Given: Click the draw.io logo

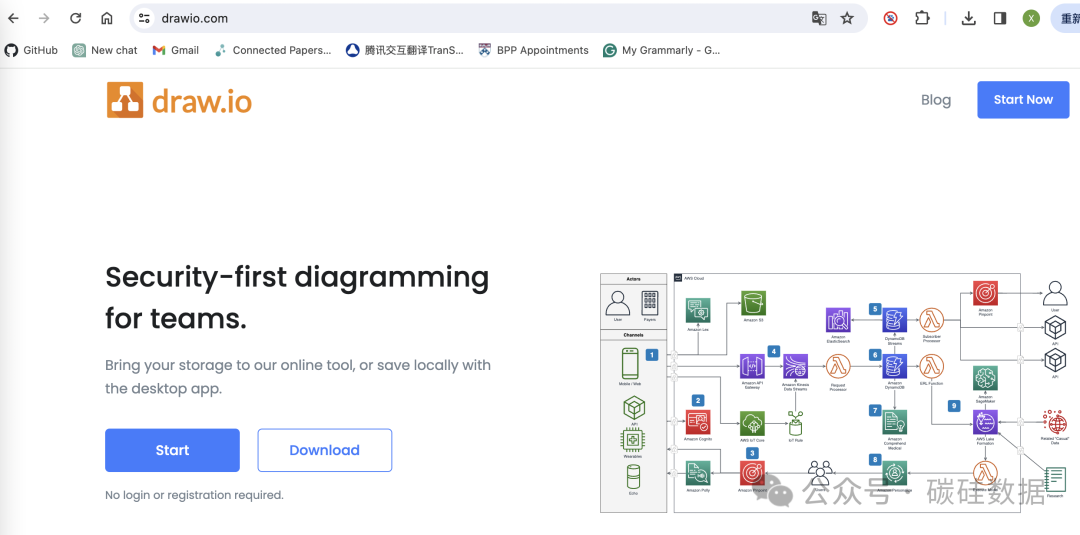Looking at the screenshot, I should (179, 100).
